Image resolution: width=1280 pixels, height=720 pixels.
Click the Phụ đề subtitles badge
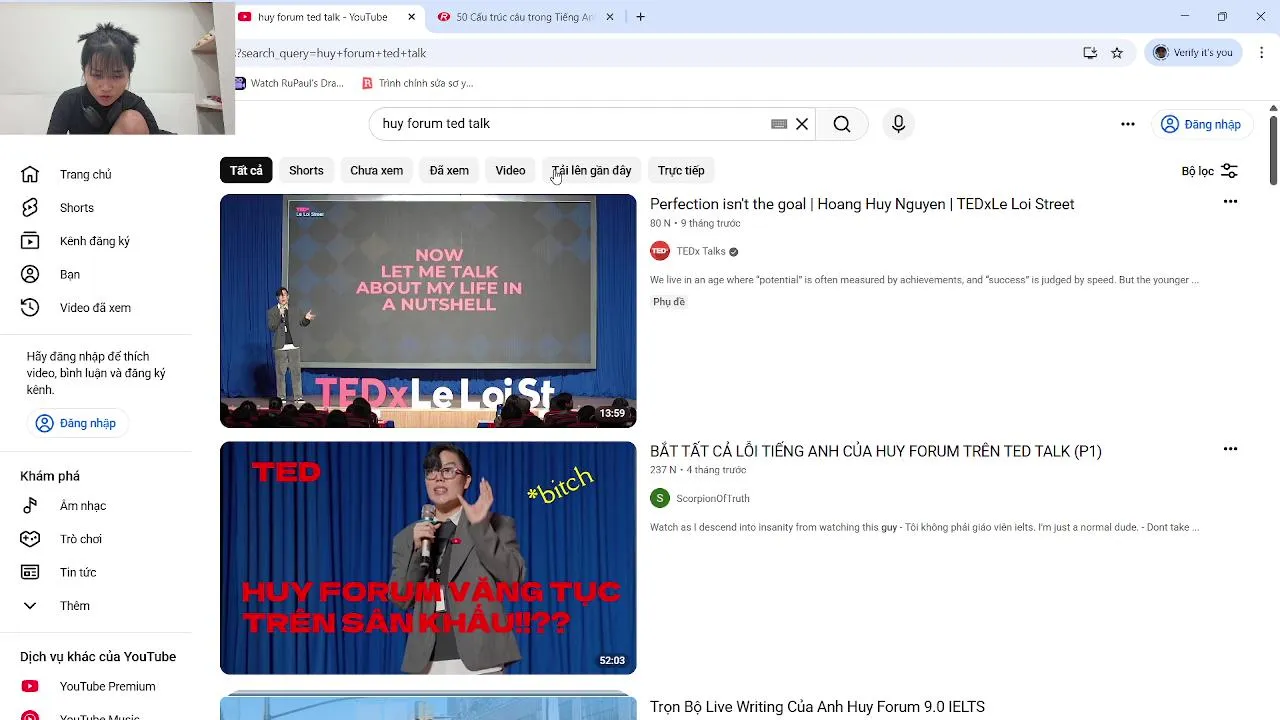[x=669, y=302]
